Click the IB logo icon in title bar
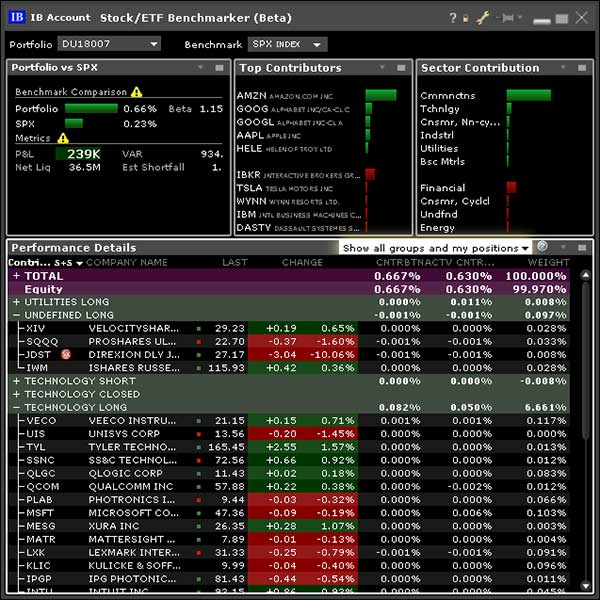The image size is (600, 600). point(17,17)
